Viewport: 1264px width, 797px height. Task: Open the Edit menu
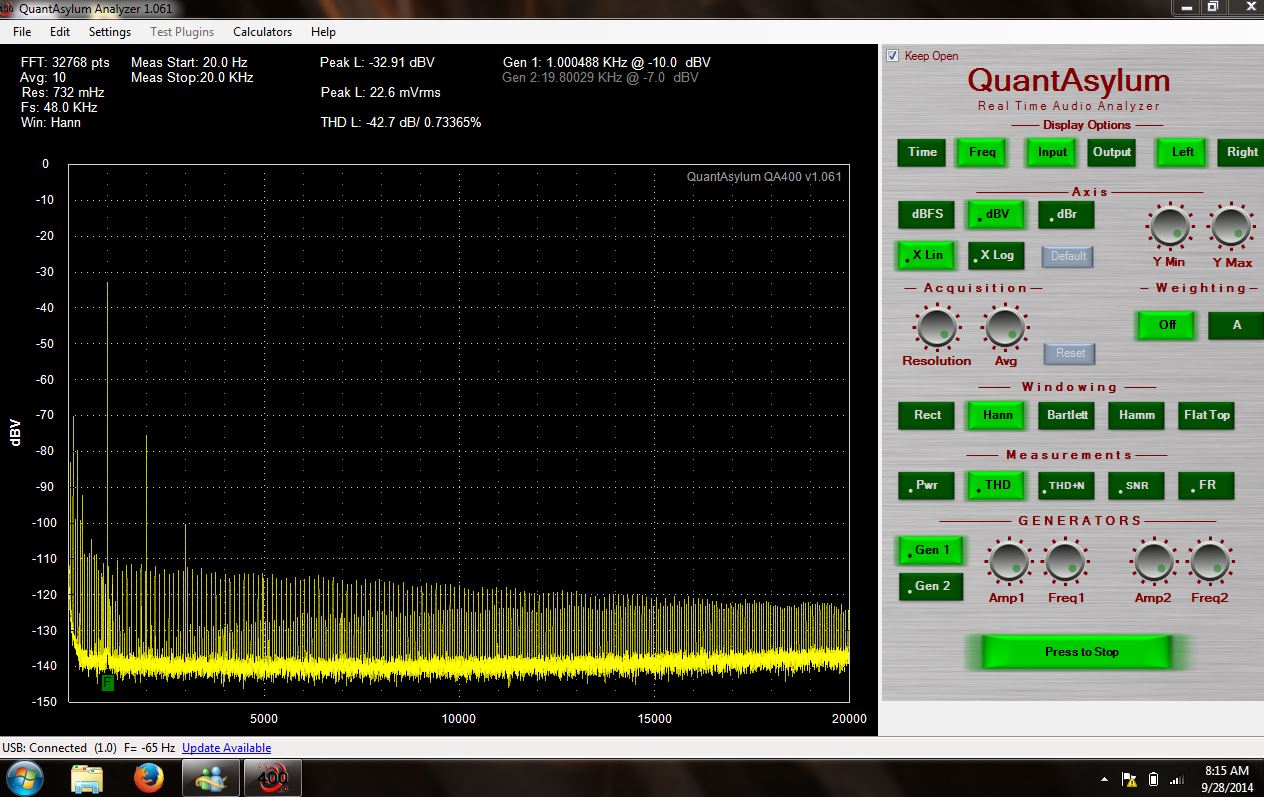[60, 32]
